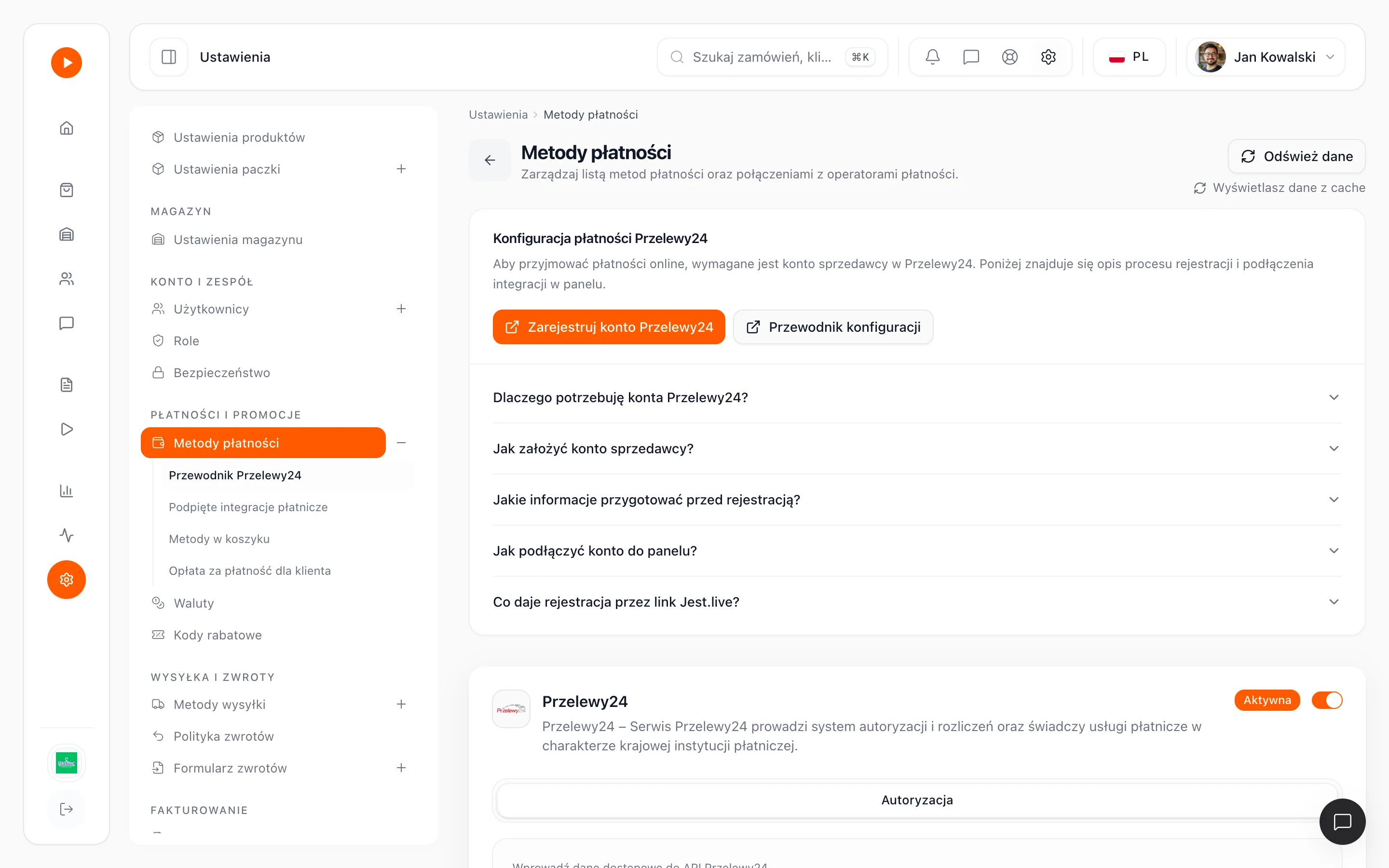Image resolution: width=1389 pixels, height=868 pixels.
Task: Click the orange settings gear in left rail
Action: click(67, 580)
